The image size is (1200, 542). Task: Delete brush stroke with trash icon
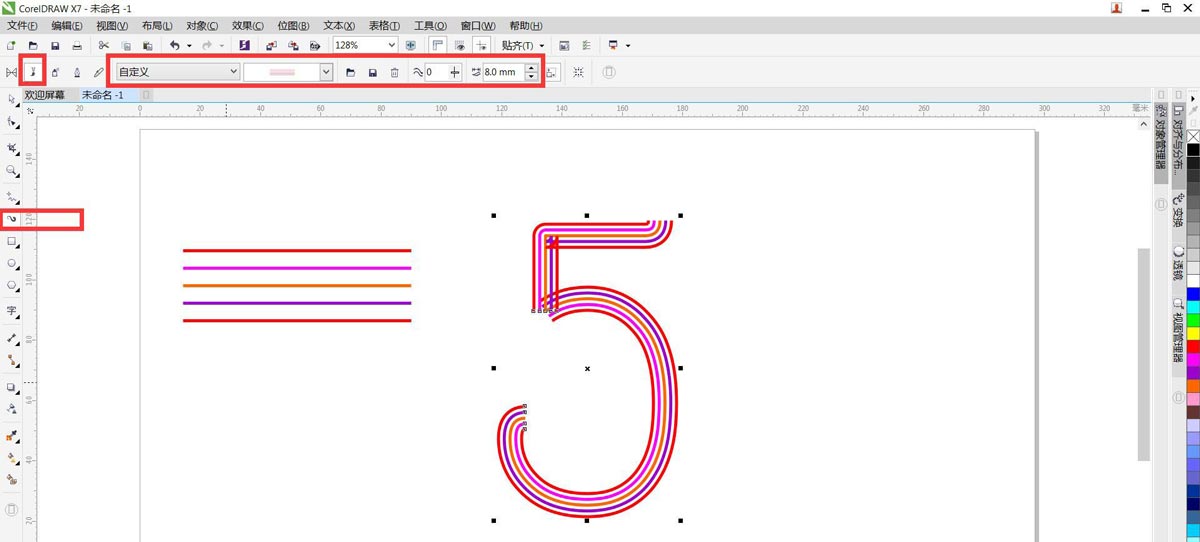394,72
